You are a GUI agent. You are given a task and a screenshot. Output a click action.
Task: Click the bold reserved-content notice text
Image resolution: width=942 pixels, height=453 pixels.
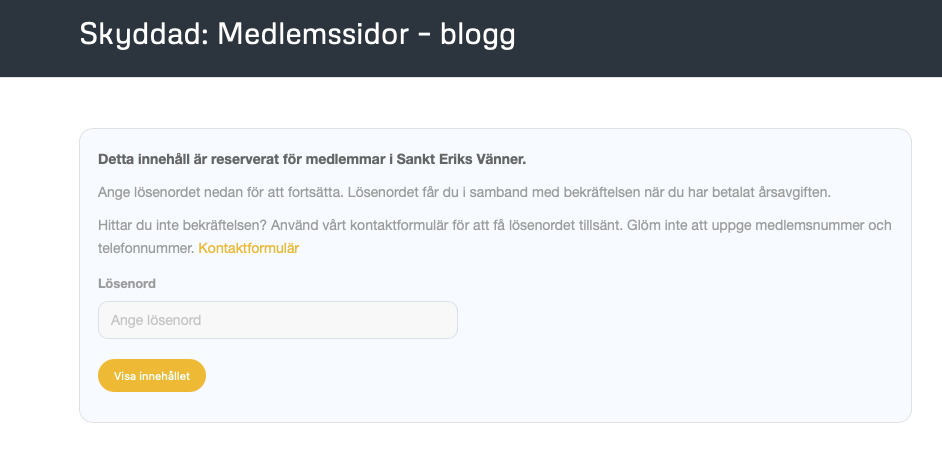point(311,159)
